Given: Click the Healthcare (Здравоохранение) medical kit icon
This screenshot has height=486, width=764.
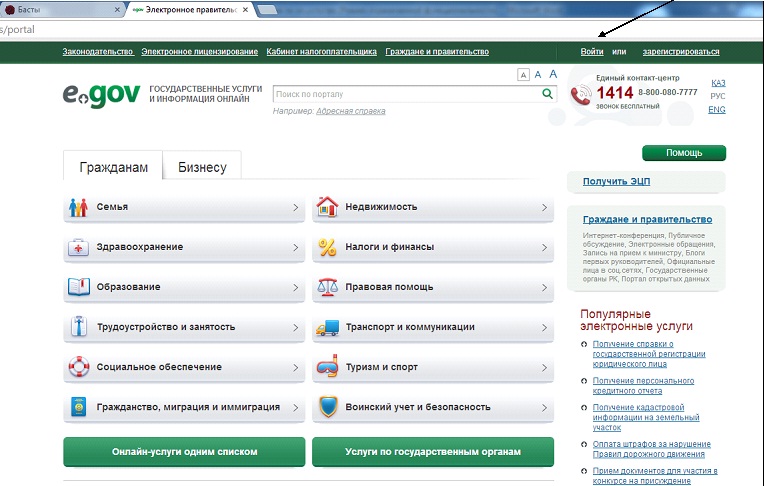Looking at the screenshot, I should 78,248.
